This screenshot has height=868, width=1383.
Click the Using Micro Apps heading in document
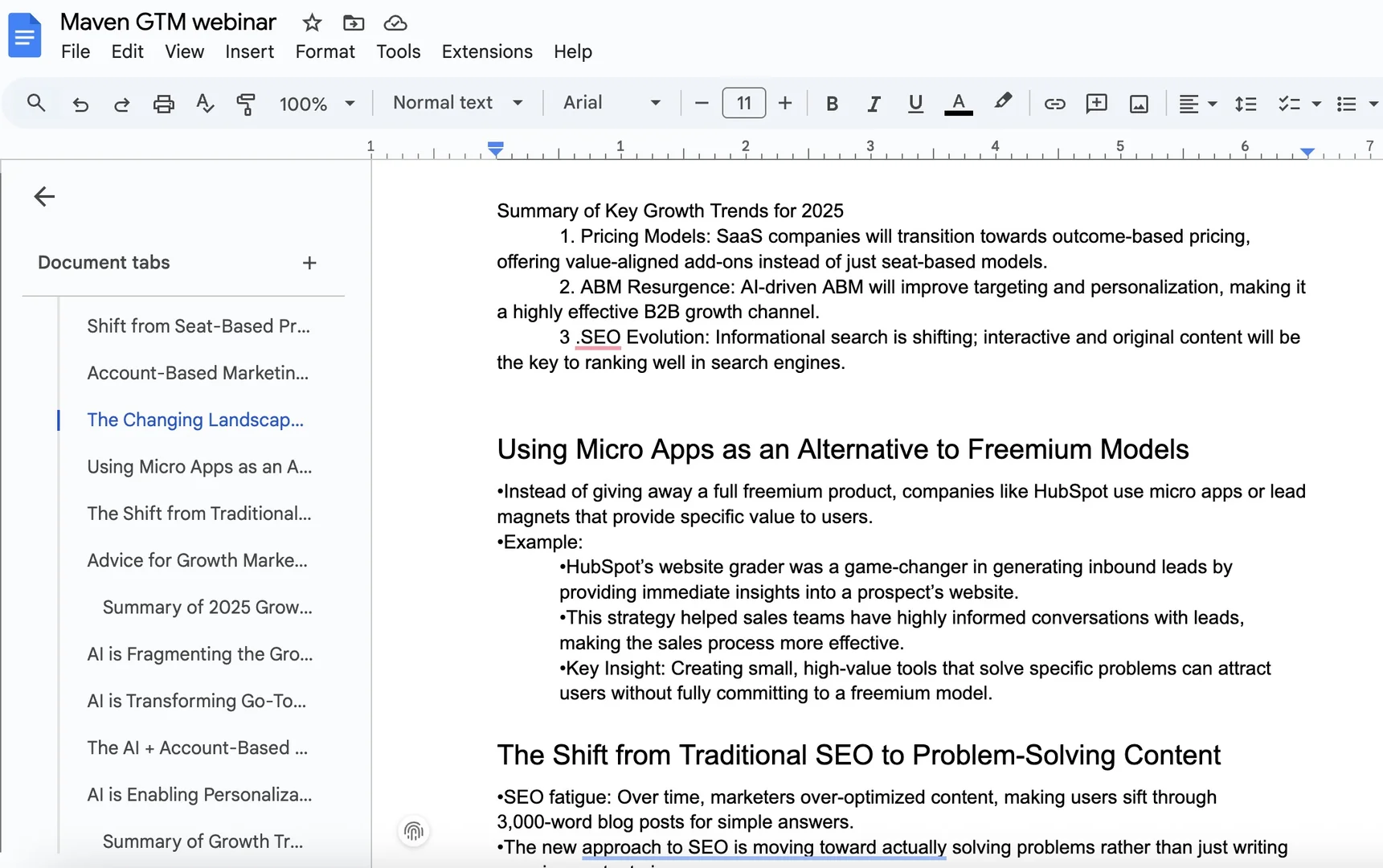click(x=843, y=449)
